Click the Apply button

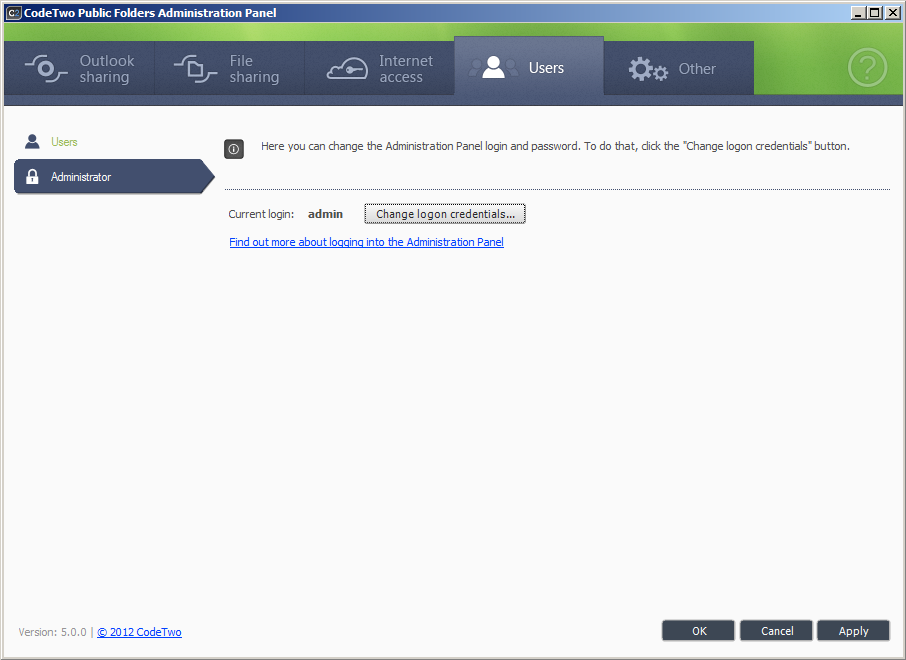click(x=853, y=631)
